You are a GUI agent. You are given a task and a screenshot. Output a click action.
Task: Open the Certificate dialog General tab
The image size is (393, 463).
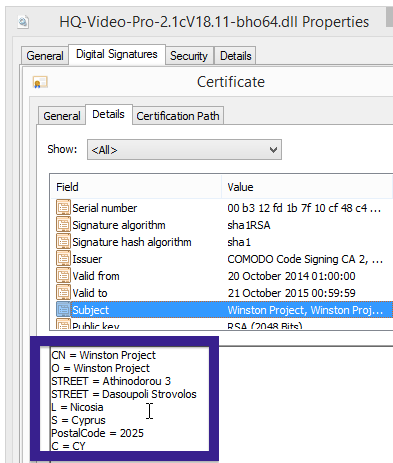(x=62, y=116)
